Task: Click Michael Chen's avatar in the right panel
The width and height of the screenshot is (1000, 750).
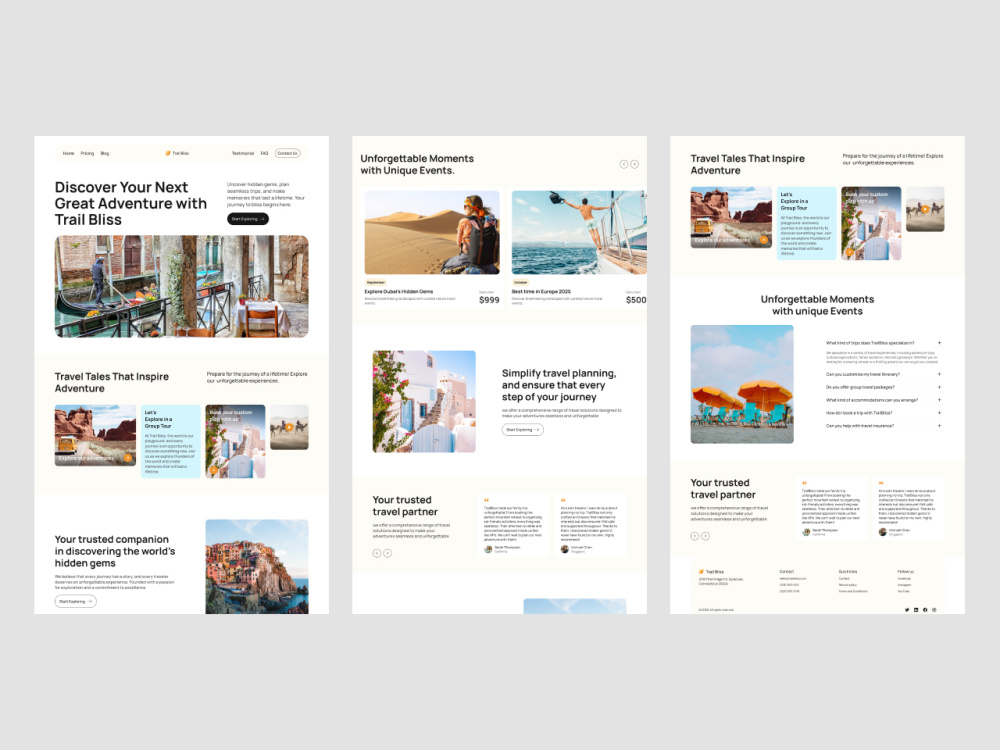Action: point(883,531)
